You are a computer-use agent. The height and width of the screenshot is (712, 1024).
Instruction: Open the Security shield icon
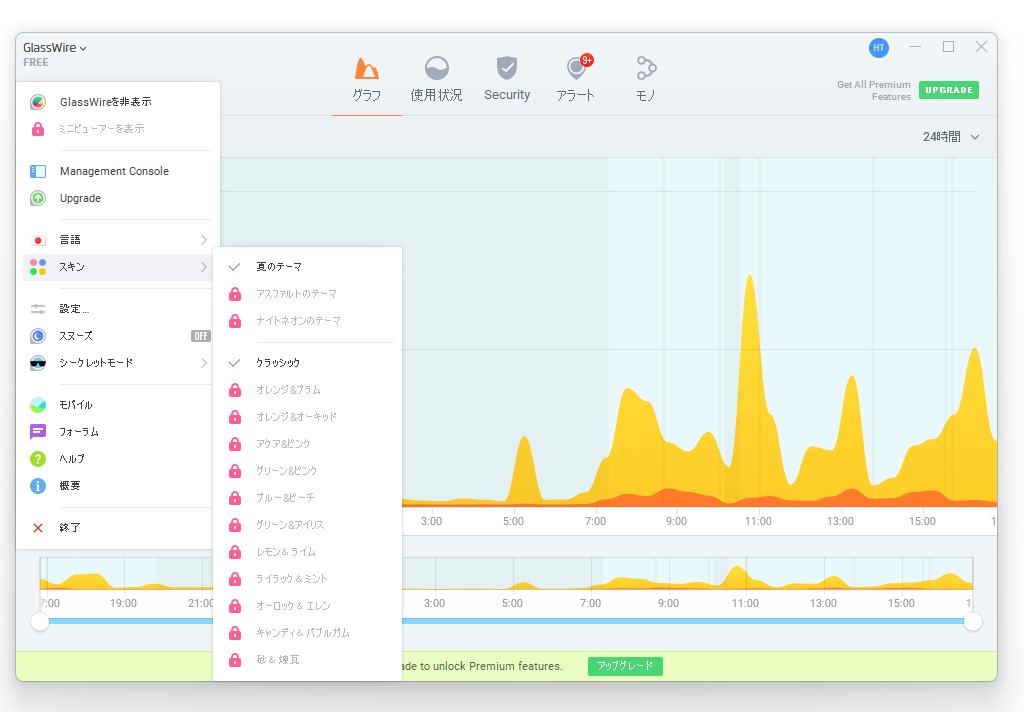tap(507, 68)
